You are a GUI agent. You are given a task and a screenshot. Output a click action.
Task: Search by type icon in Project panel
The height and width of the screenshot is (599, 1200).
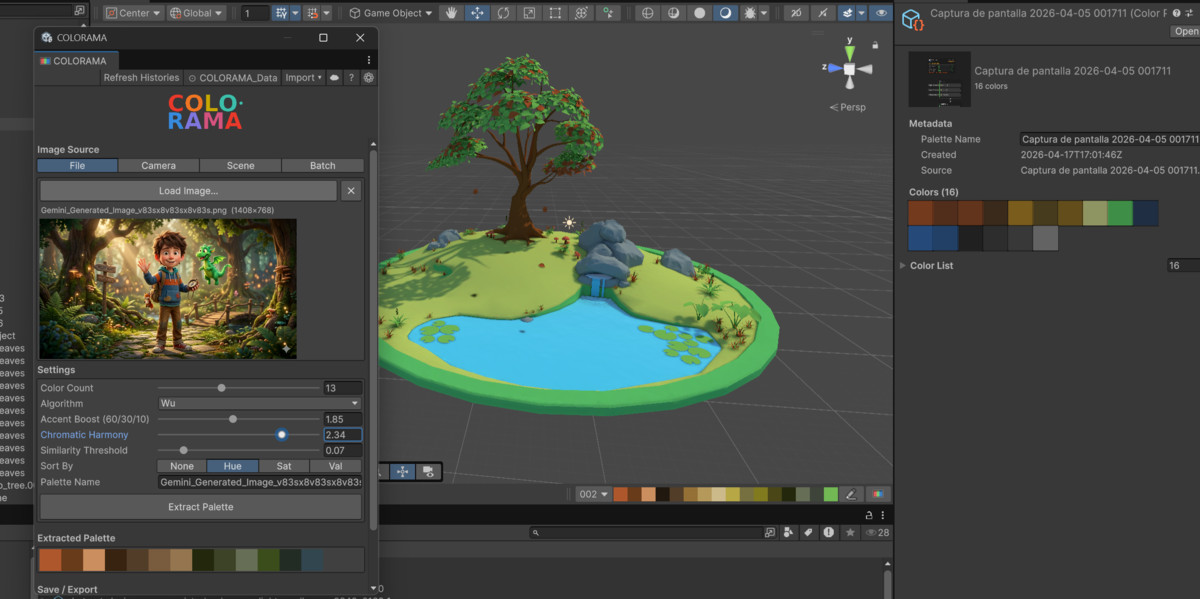coord(789,533)
